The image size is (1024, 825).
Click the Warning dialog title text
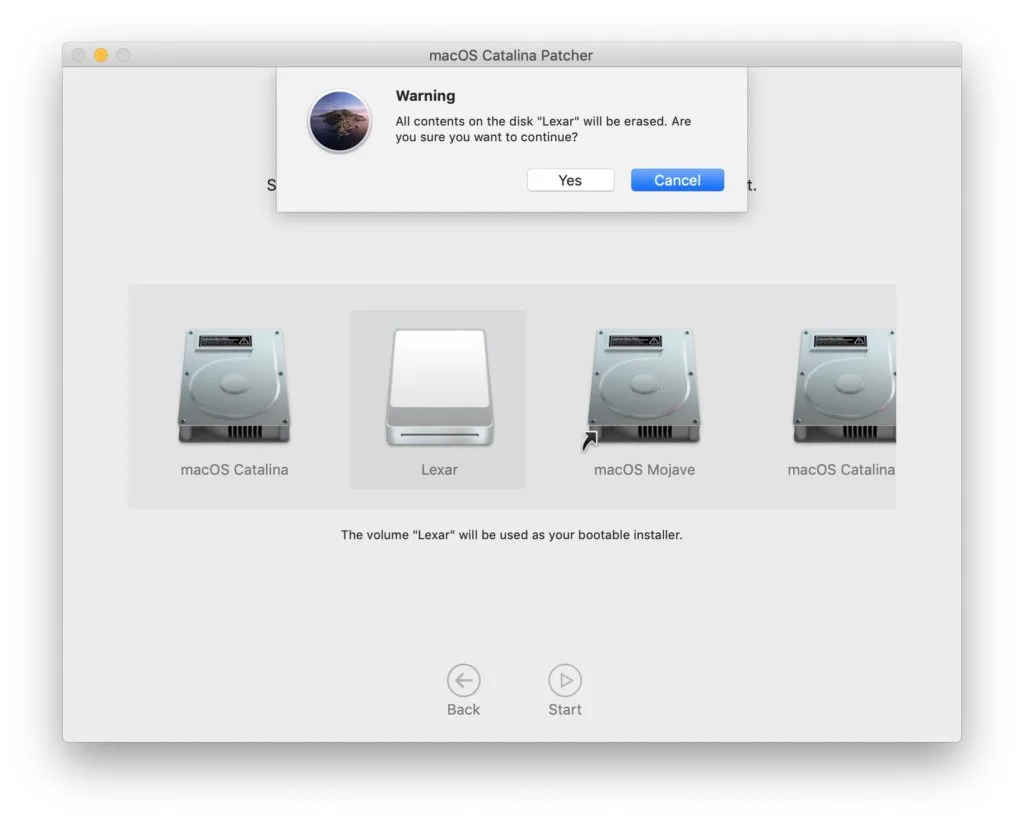point(425,95)
